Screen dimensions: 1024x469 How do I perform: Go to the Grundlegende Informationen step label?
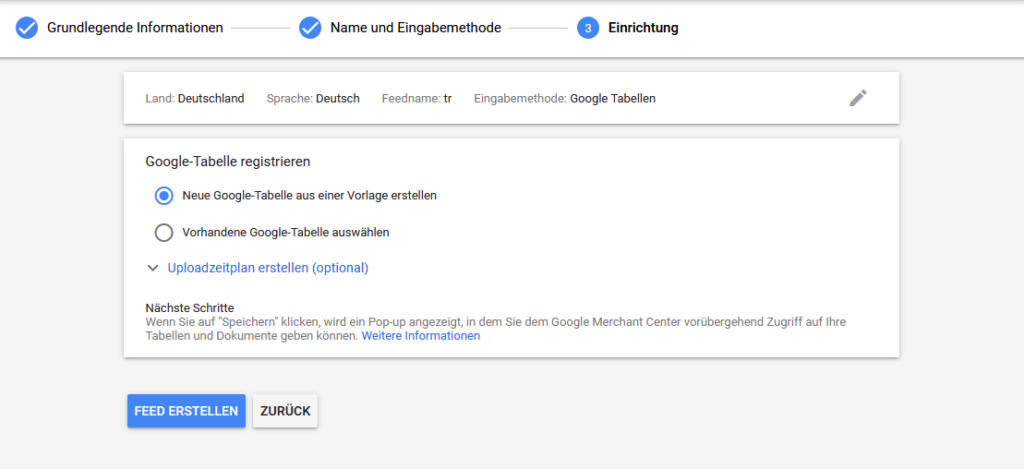tap(135, 28)
